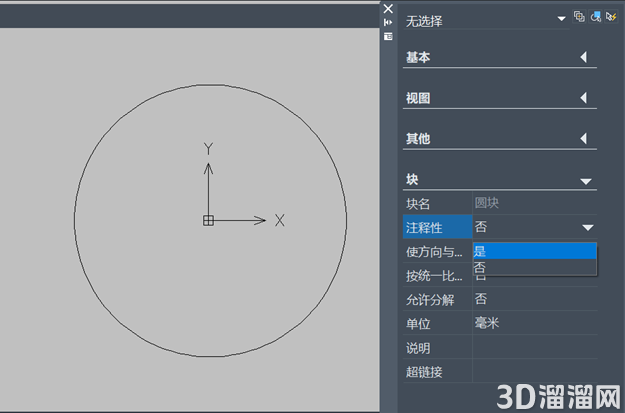Open the 无选择 selection dropdown
This screenshot has height=413, width=625.
(562, 19)
